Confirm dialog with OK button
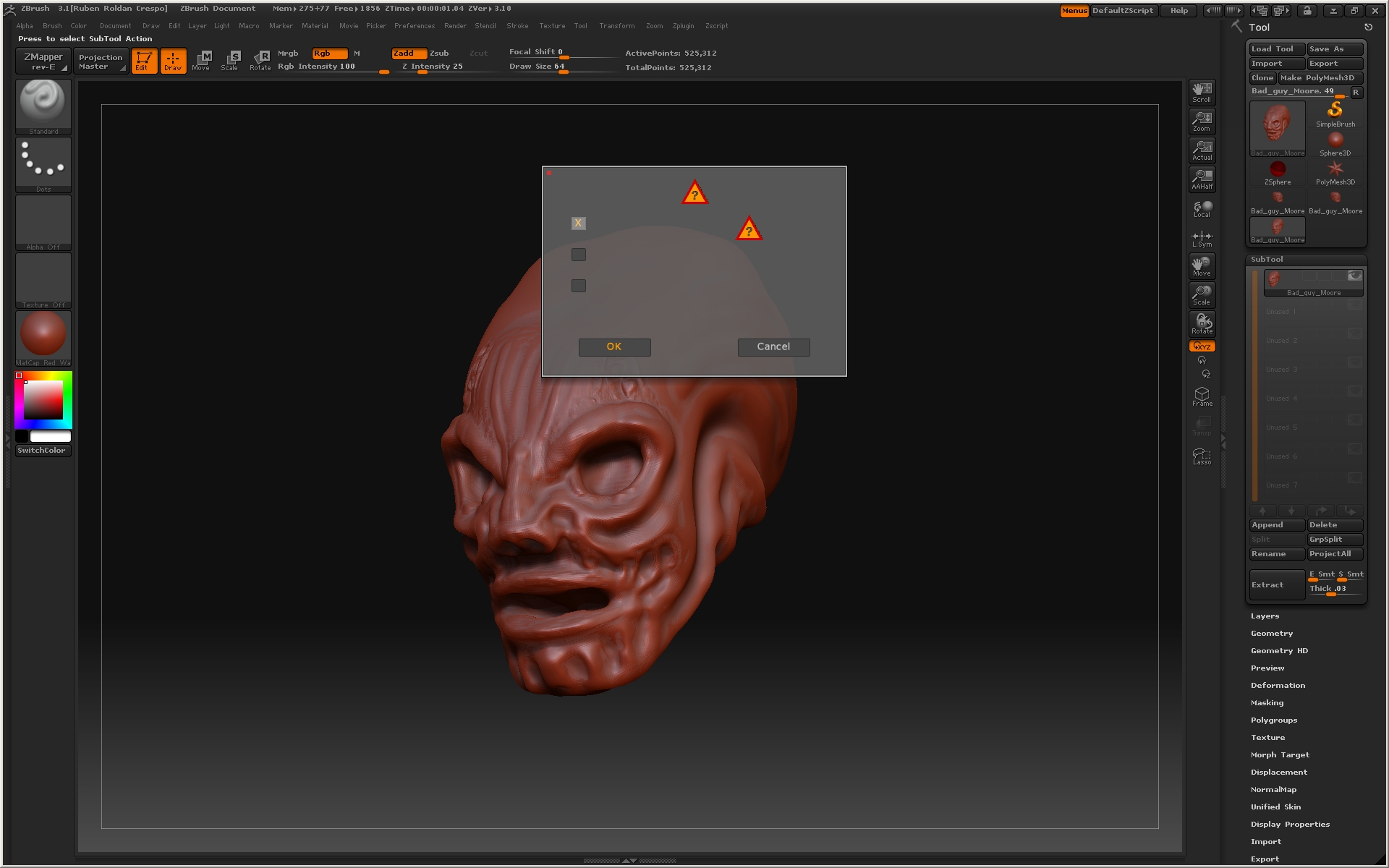 (x=614, y=347)
